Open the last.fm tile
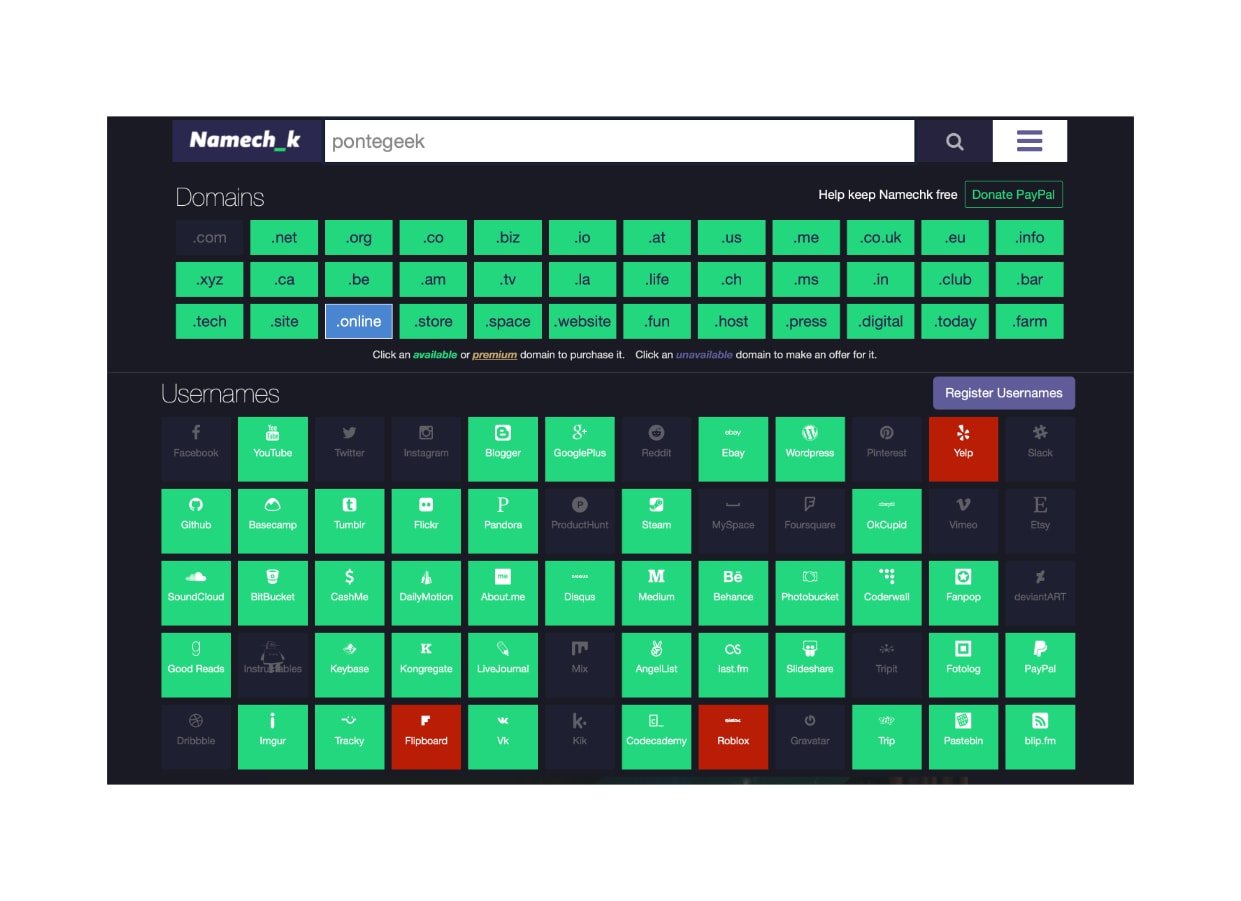This screenshot has height=901, width=1241. pyautogui.click(x=733, y=666)
